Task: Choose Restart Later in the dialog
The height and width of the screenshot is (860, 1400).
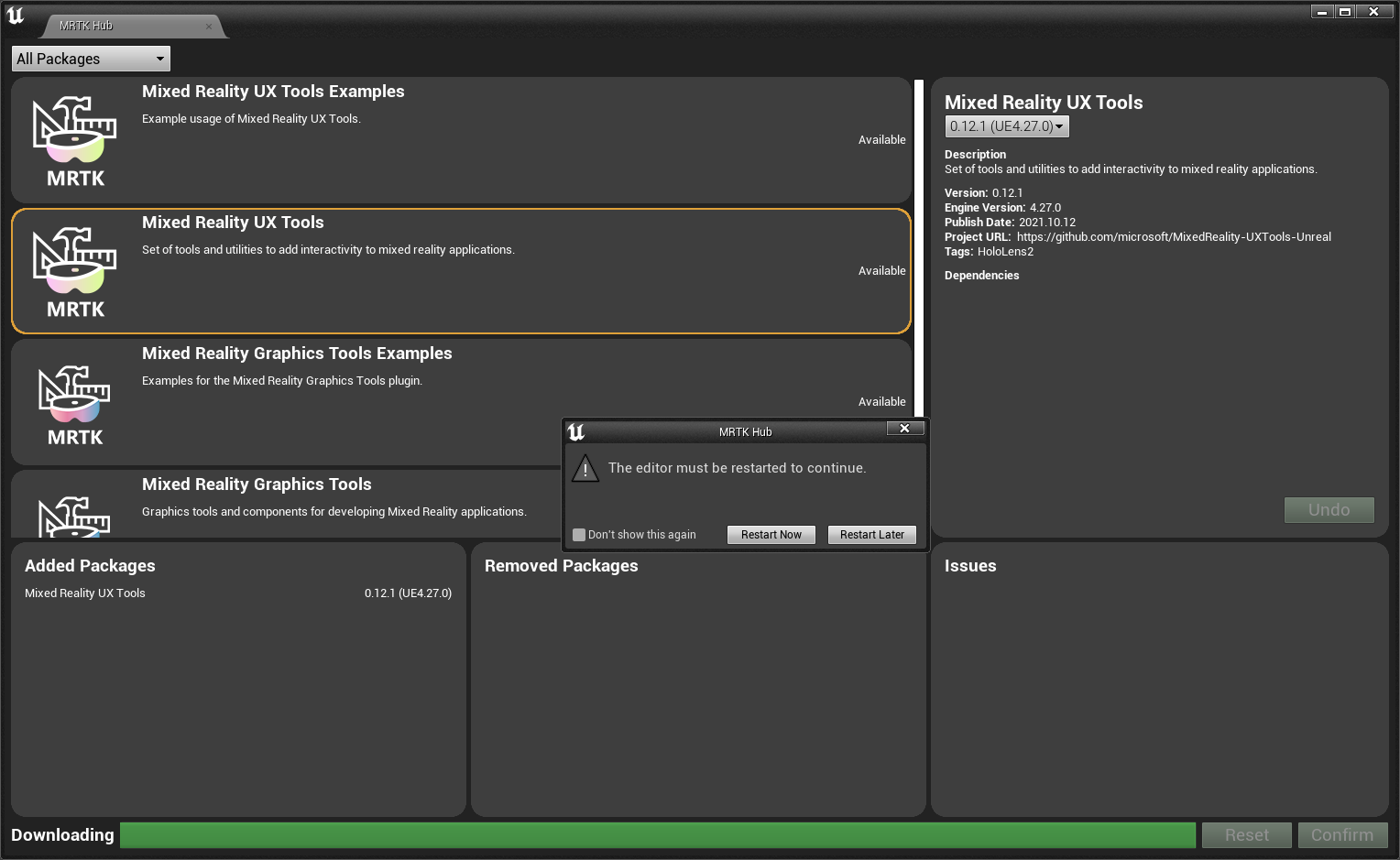Action: [871, 534]
